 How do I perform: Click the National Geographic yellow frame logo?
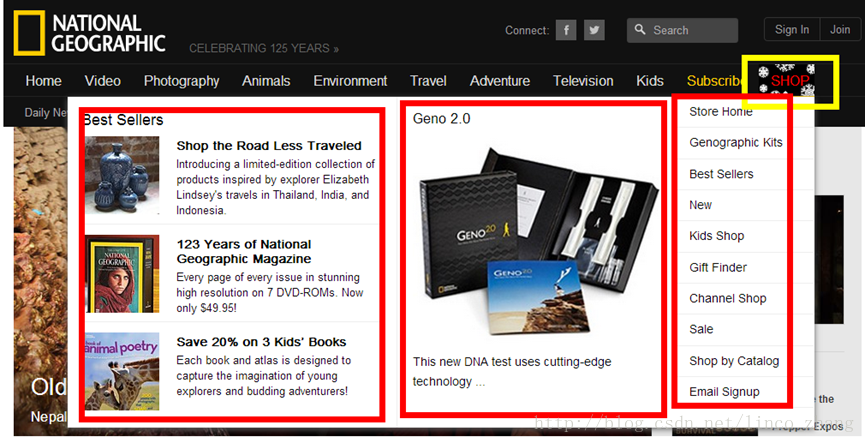29,33
